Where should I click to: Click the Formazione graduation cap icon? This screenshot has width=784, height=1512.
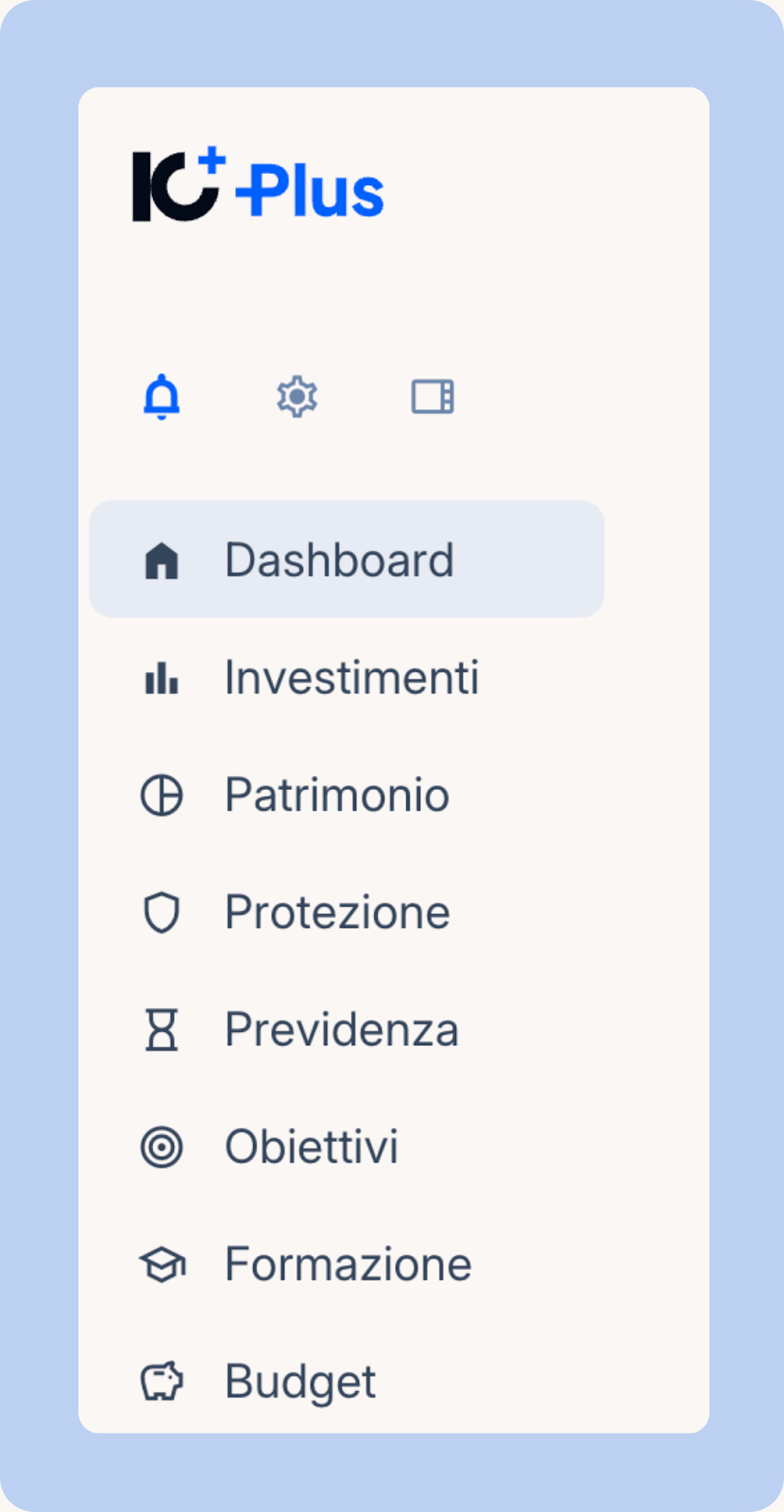(162, 1264)
